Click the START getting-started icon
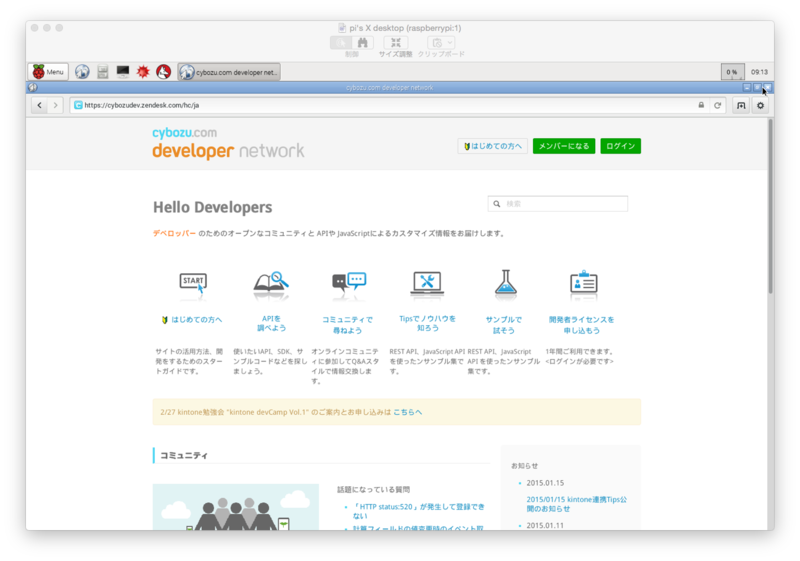Image resolution: width=800 pixels, height=561 pixels. [x=193, y=284]
